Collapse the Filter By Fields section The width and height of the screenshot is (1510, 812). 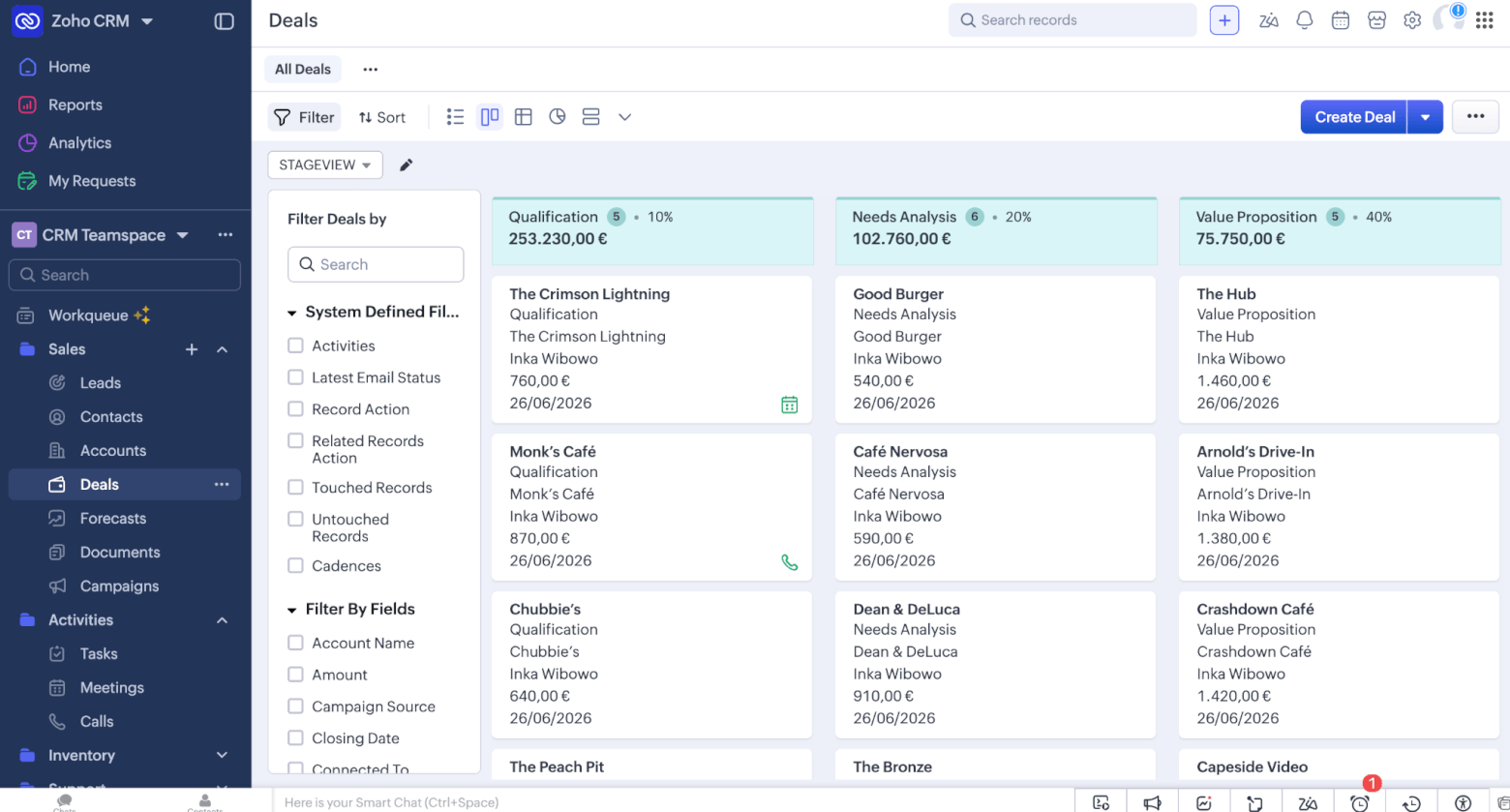coord(292,610)
